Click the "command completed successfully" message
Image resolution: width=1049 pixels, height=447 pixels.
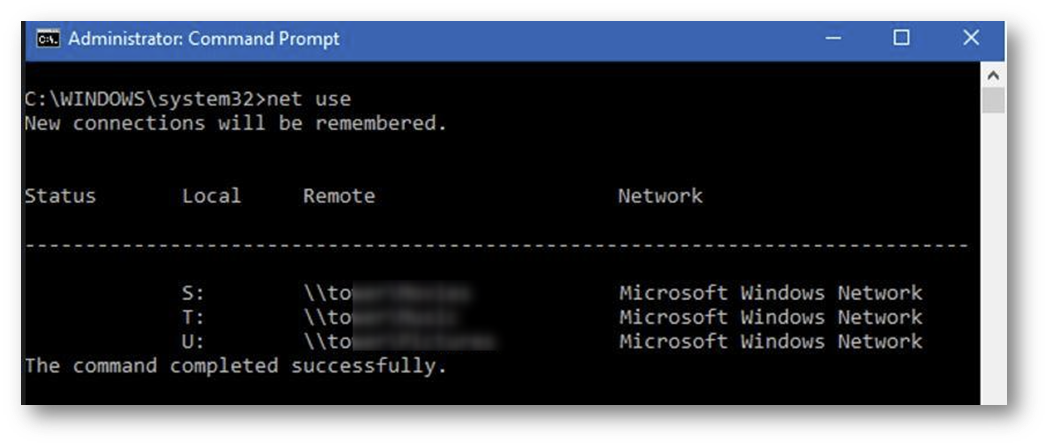[x=235, y=366]
